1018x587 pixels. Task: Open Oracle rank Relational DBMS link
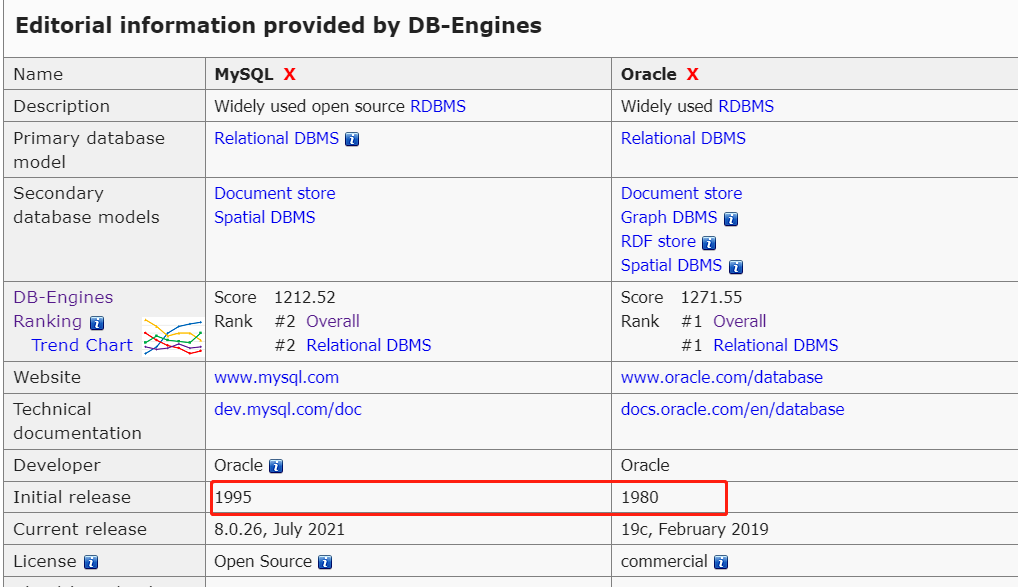coord(776,345)
